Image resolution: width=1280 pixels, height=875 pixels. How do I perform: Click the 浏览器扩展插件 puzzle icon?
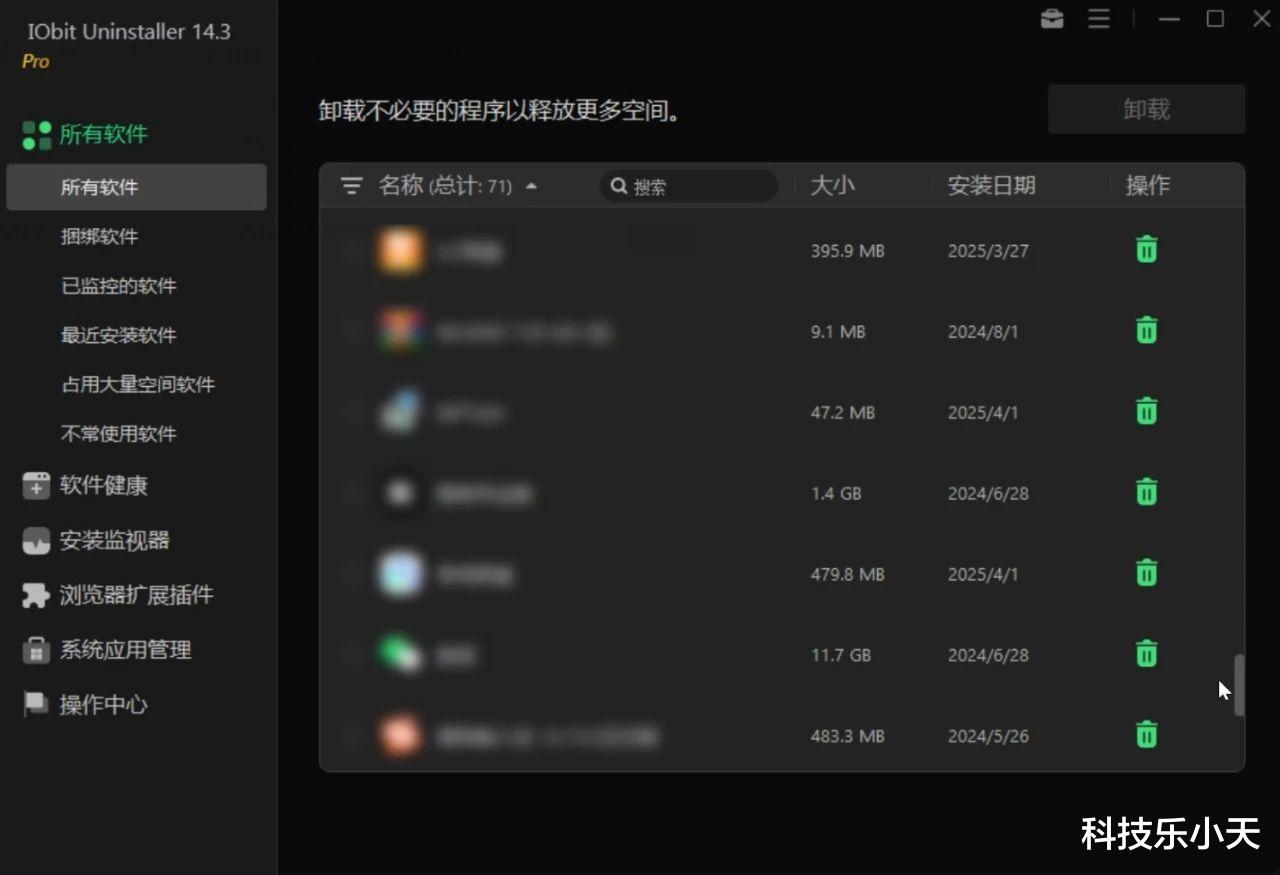pos(36,596)
